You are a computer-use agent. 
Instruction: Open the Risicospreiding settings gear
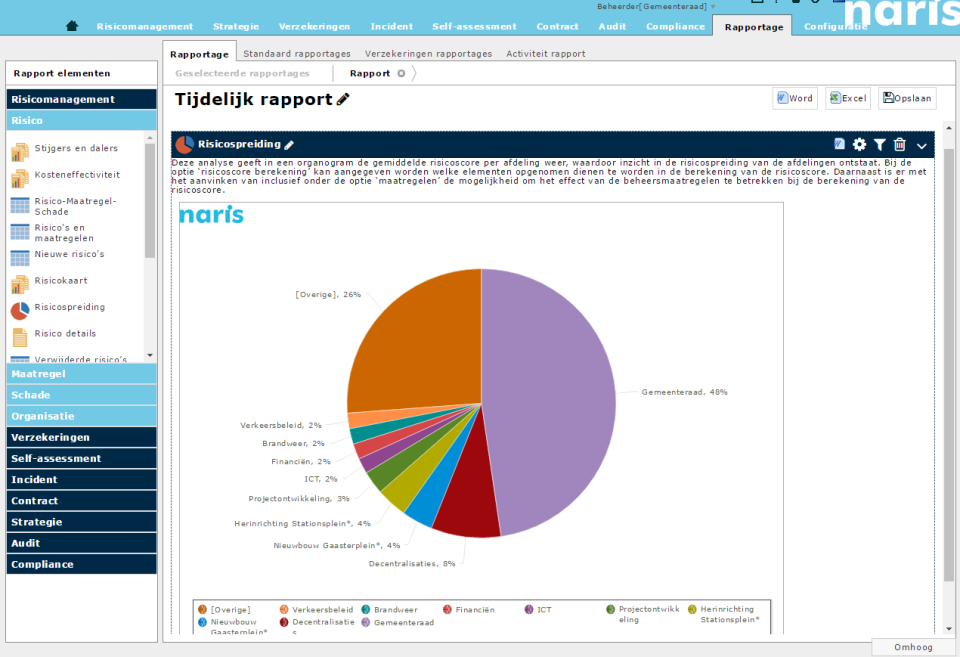858,144
